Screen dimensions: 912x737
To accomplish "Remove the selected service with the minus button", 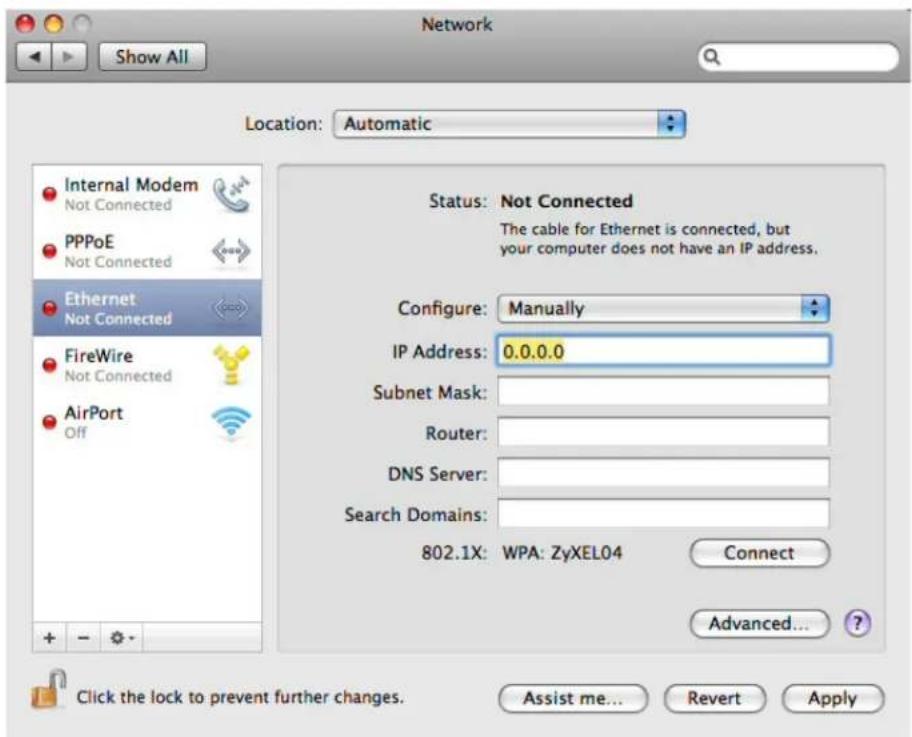I will [x=84, y=638].
